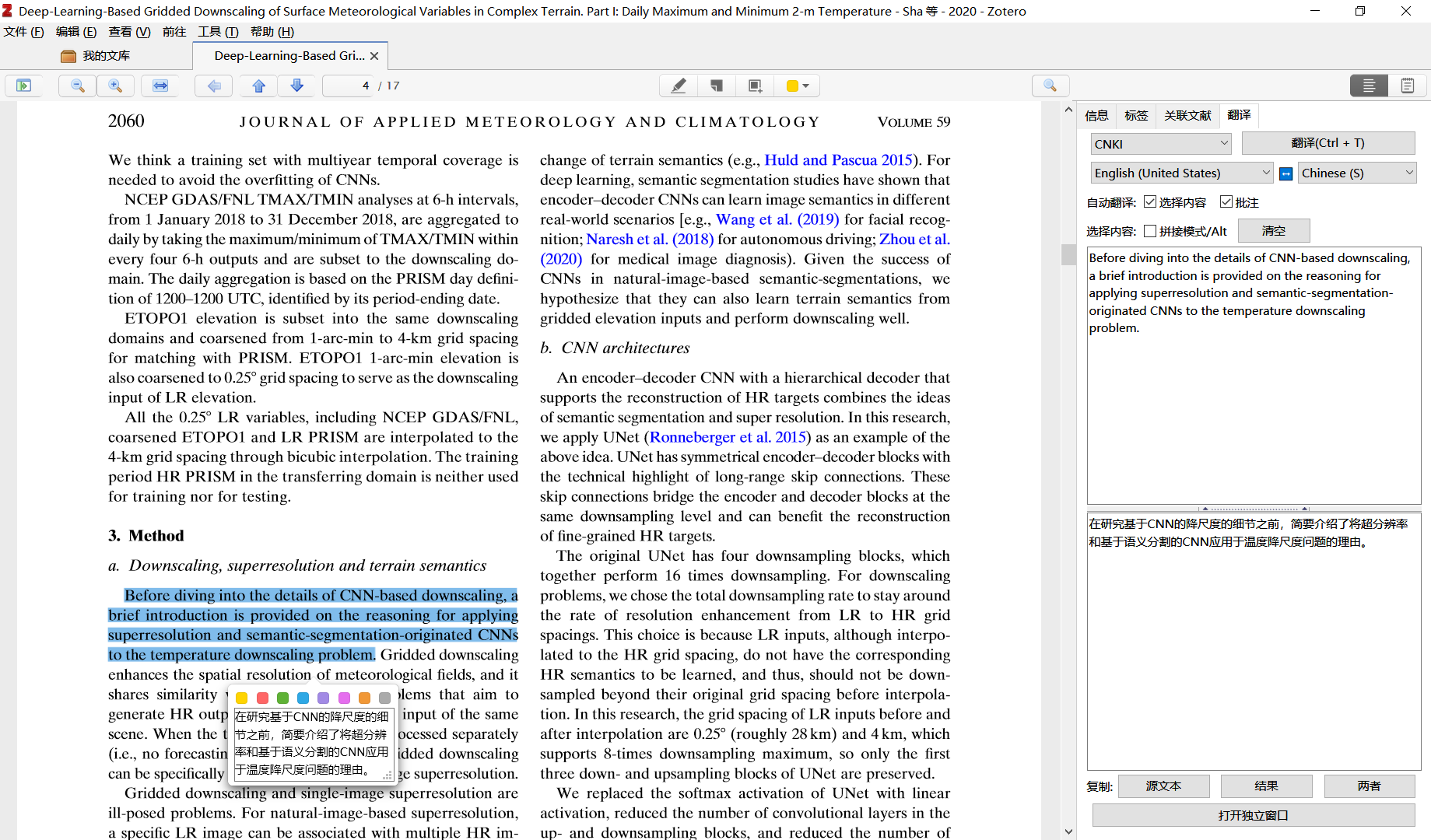Copy 源文本 source text
The image size is (1431, 840).
click(x=1163, y=786)
